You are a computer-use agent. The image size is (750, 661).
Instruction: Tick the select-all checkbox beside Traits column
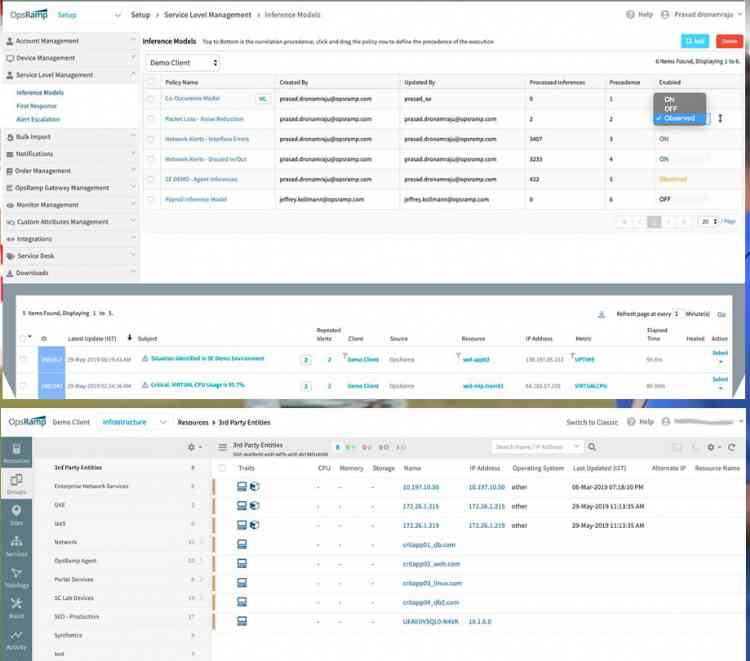point(222,468)
